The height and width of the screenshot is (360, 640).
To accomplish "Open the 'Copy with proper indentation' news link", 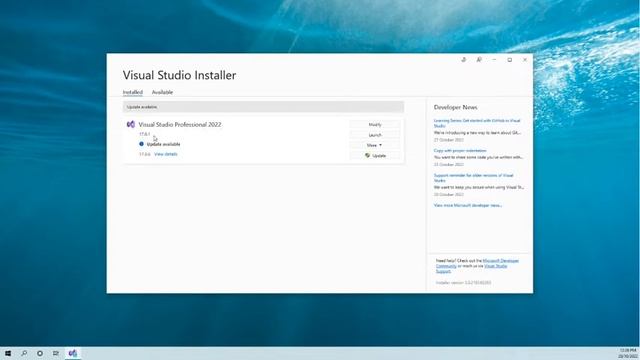I will point(460,151).
